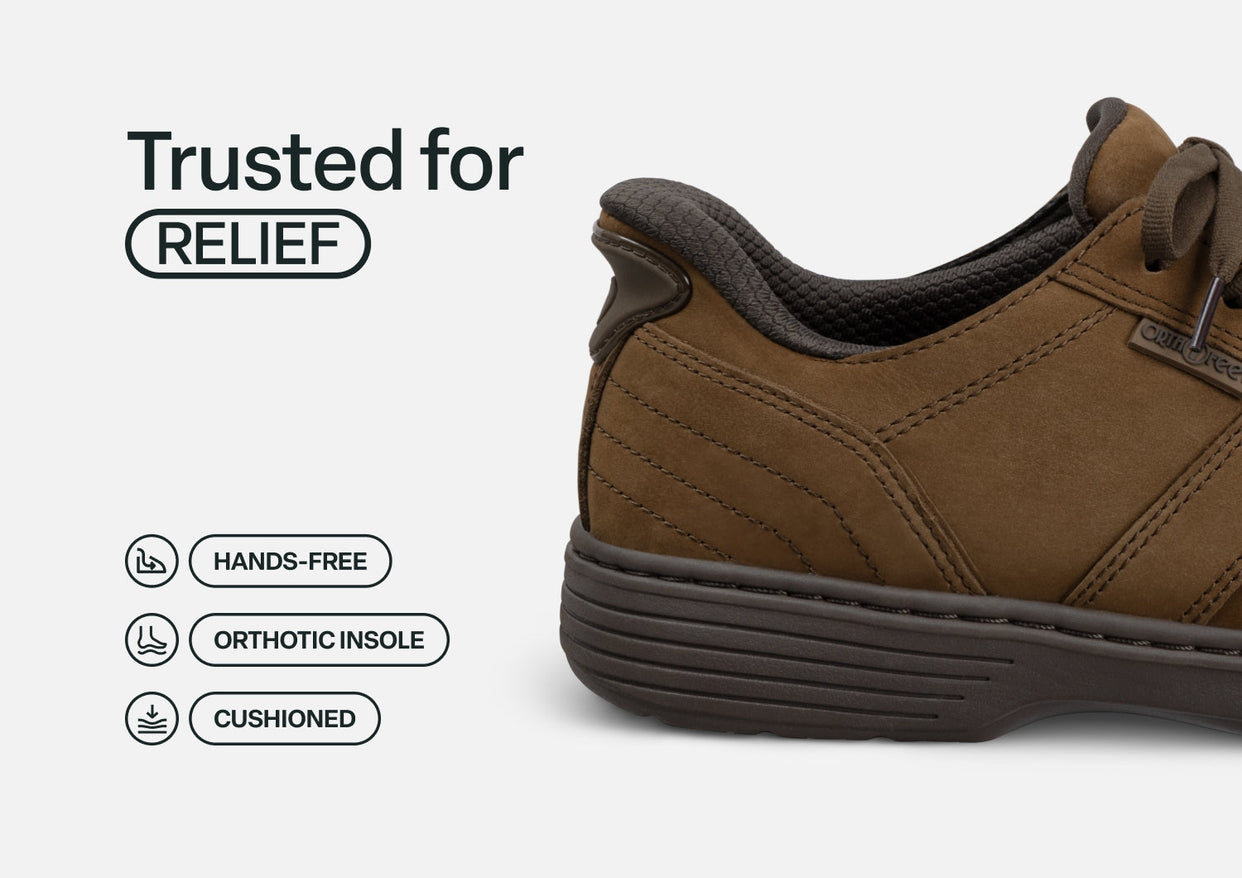Click the "Trusted for" headline text
This screenshot has height=878, width=1242.
pos(325,160)
